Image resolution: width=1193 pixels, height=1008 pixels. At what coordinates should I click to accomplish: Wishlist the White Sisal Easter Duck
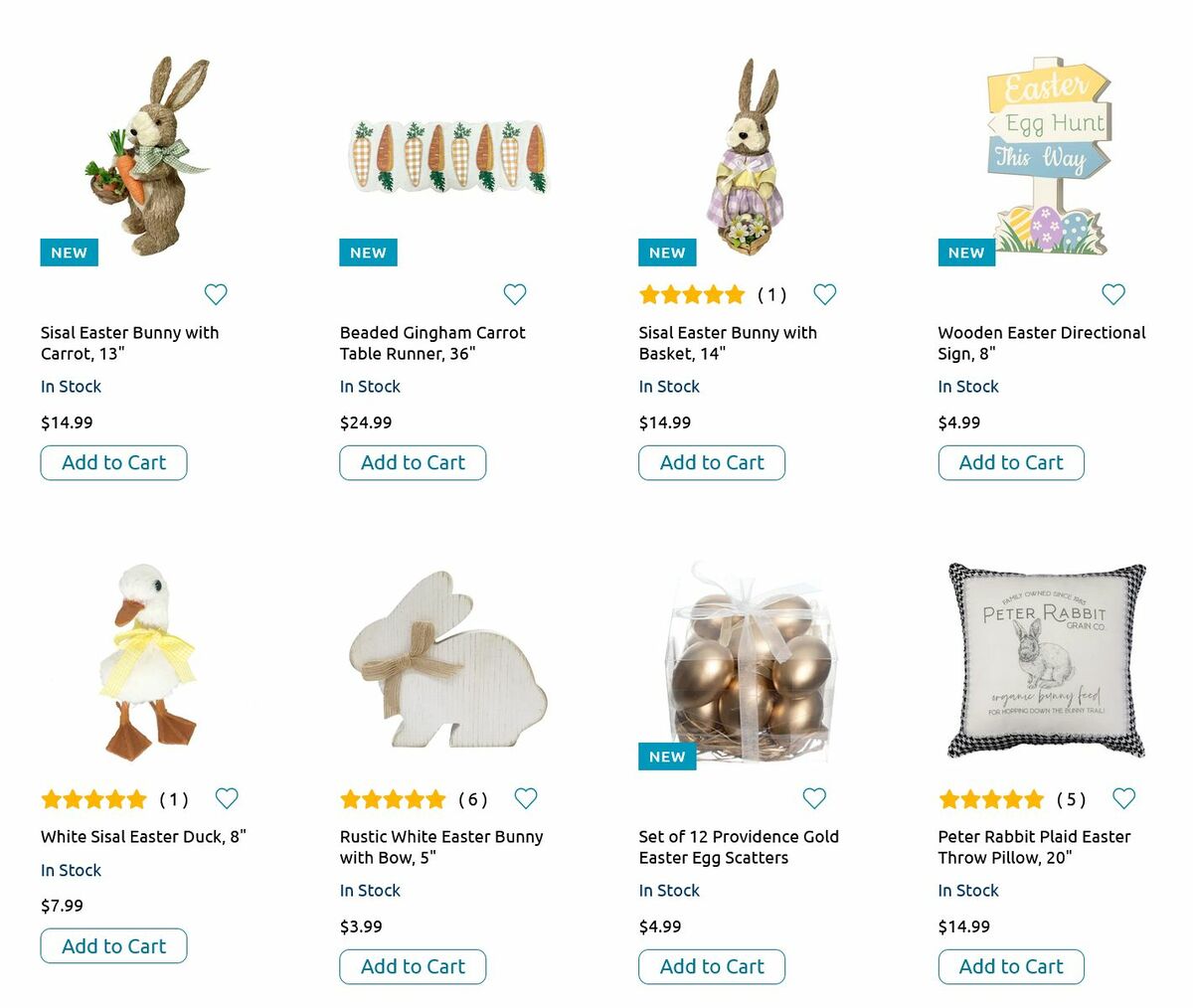(x=228, y=798)
